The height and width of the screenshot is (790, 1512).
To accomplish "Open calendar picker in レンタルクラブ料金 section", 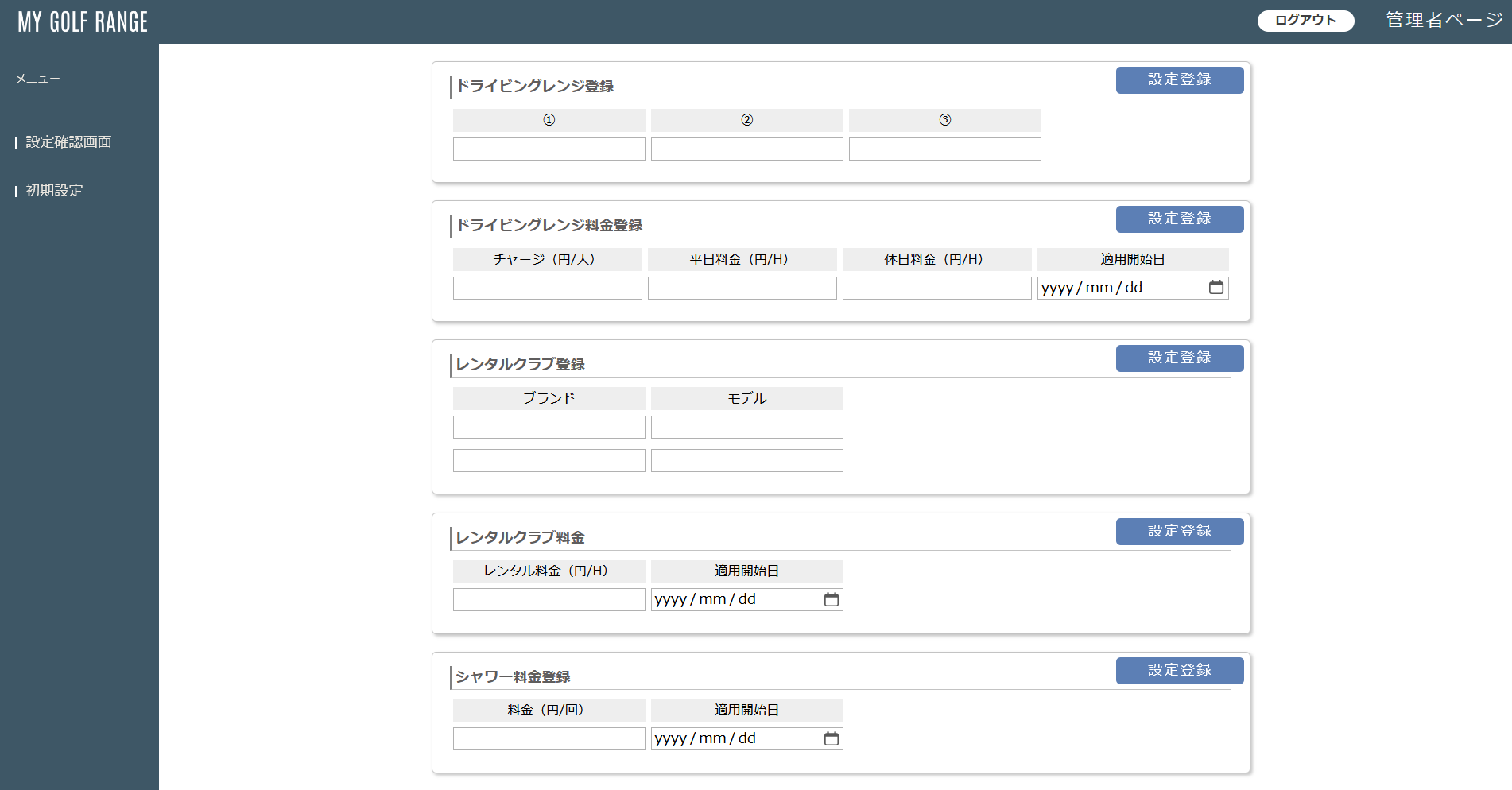I will tap(831, 599).
